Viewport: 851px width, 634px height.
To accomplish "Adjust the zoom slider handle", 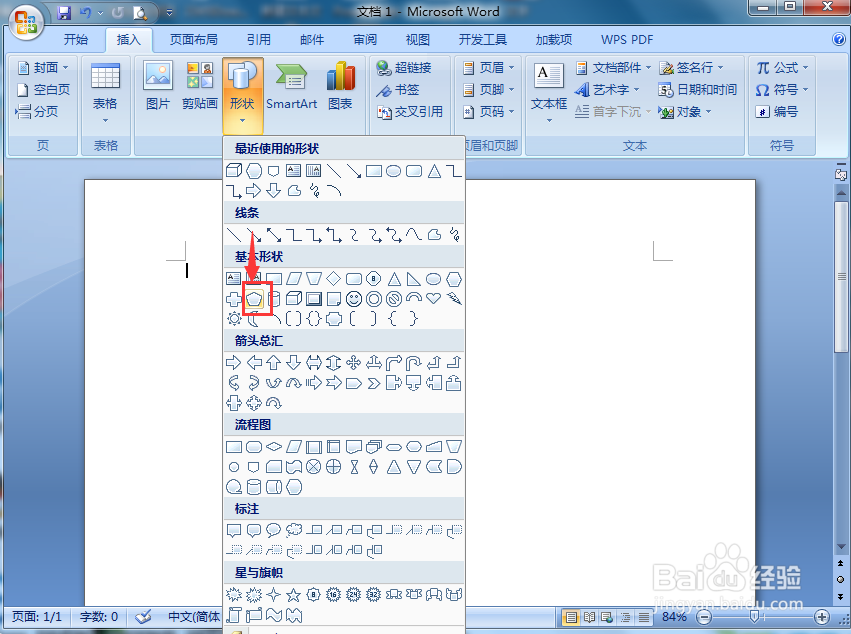I will pos(754,617).
